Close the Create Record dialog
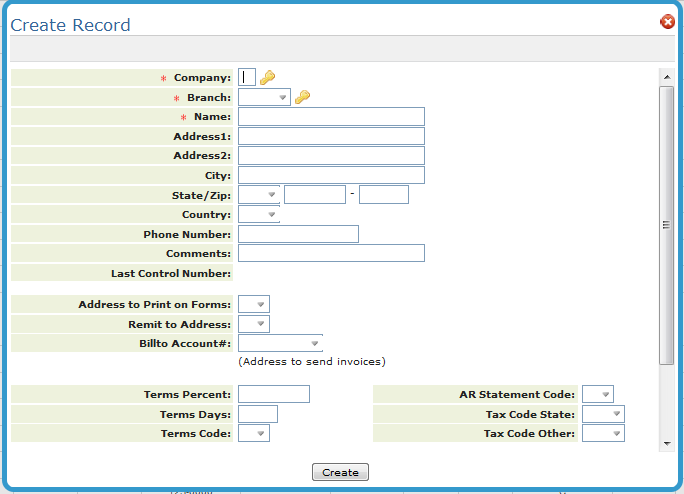 coord(667,22)
